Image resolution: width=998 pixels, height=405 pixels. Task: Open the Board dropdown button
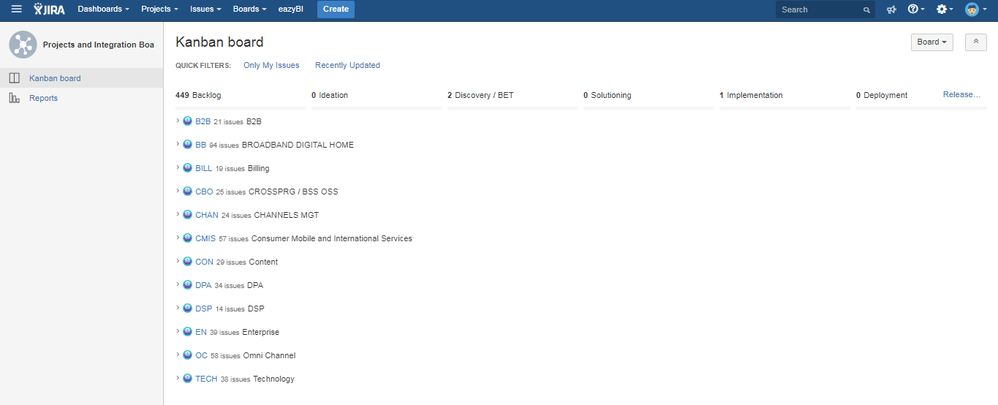point(932,42)
